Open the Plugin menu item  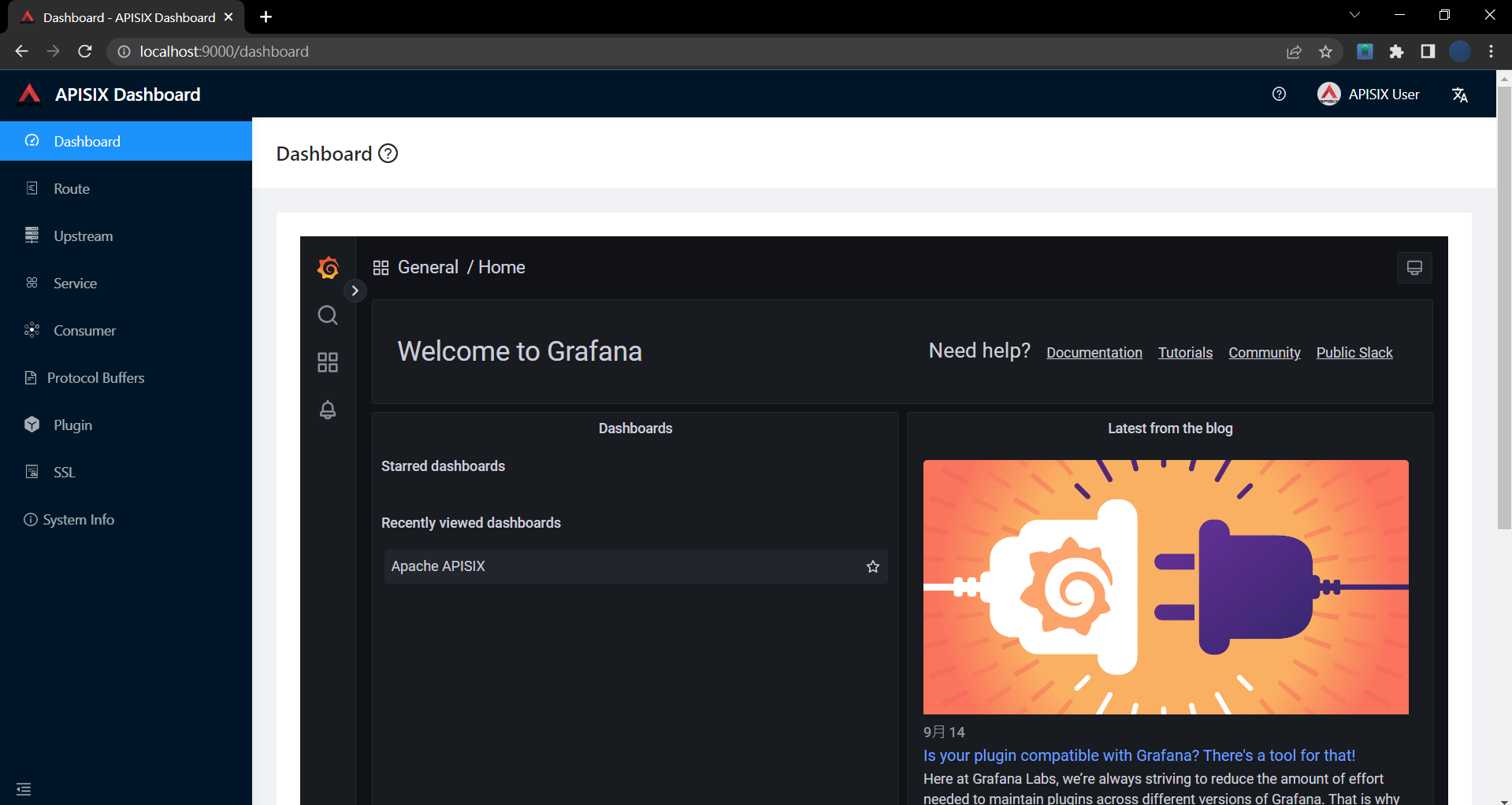tap(126, 425)
